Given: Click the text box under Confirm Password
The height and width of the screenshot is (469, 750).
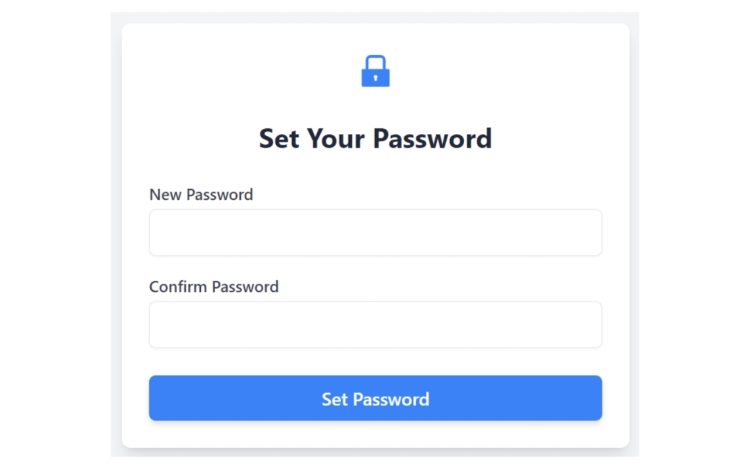Looking at the screenshot, I should pyautogui.click(x=375, y=324).
